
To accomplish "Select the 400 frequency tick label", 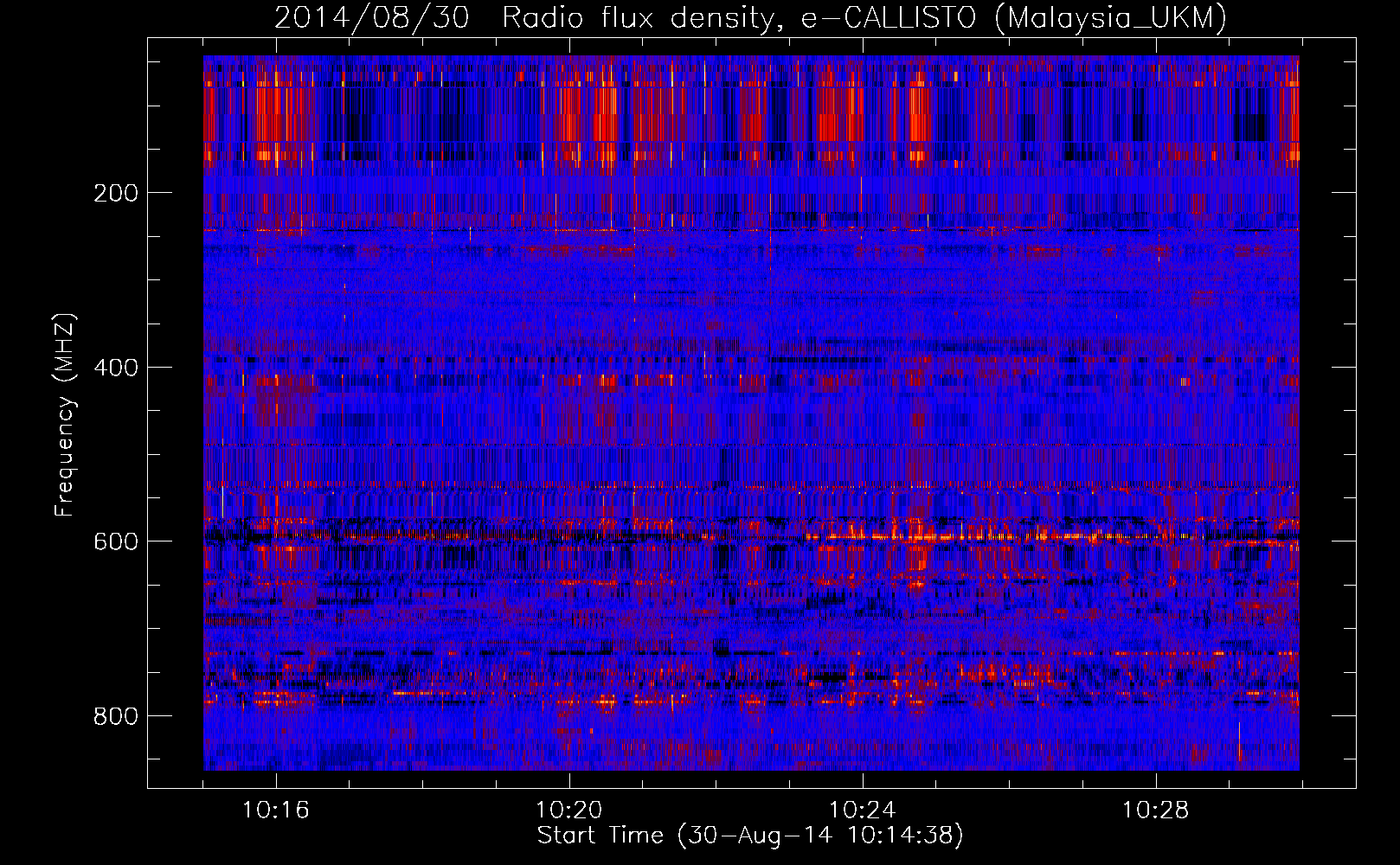I will [x=116, y=368].
